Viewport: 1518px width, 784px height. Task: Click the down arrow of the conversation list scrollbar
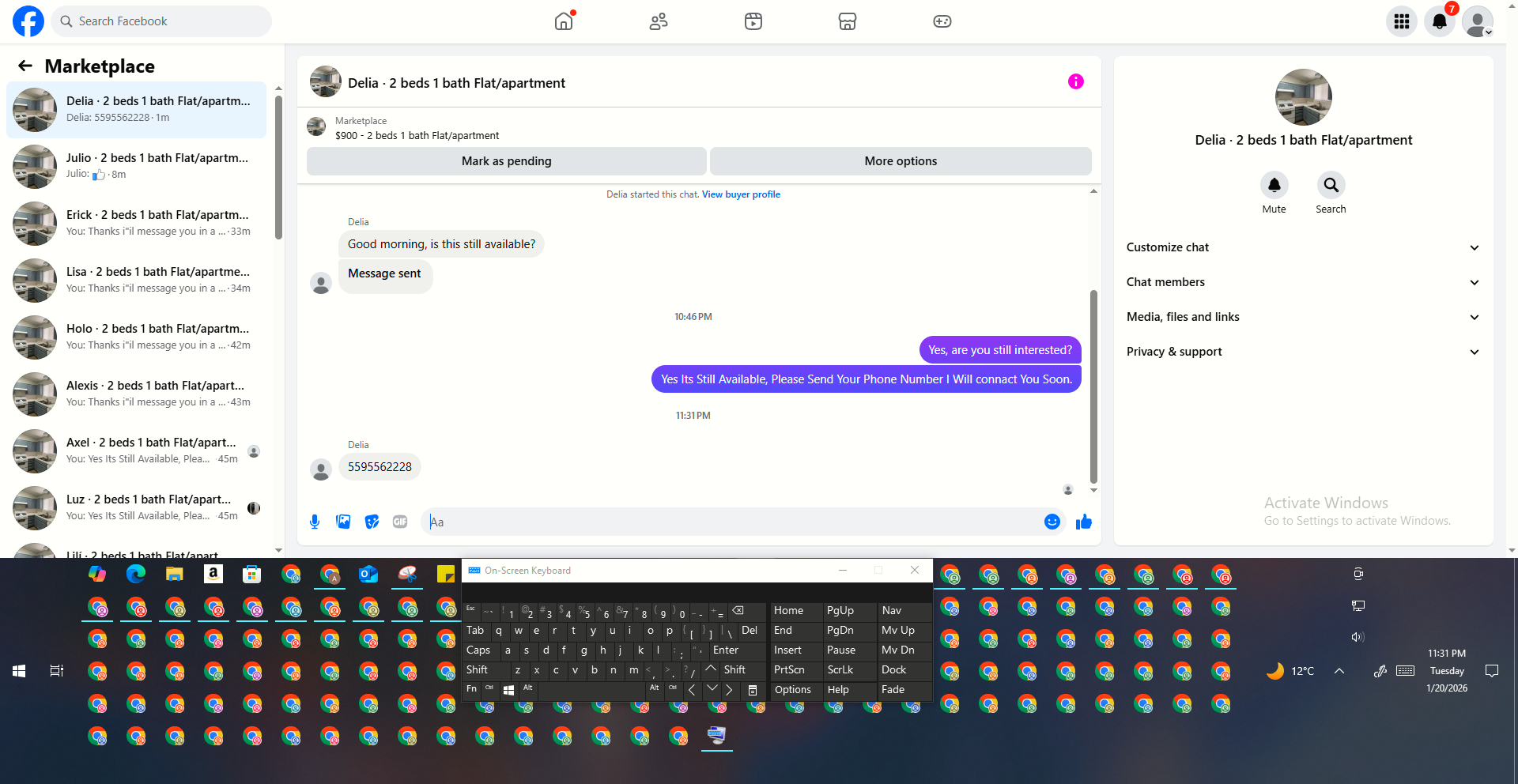[x=278, y=550]
